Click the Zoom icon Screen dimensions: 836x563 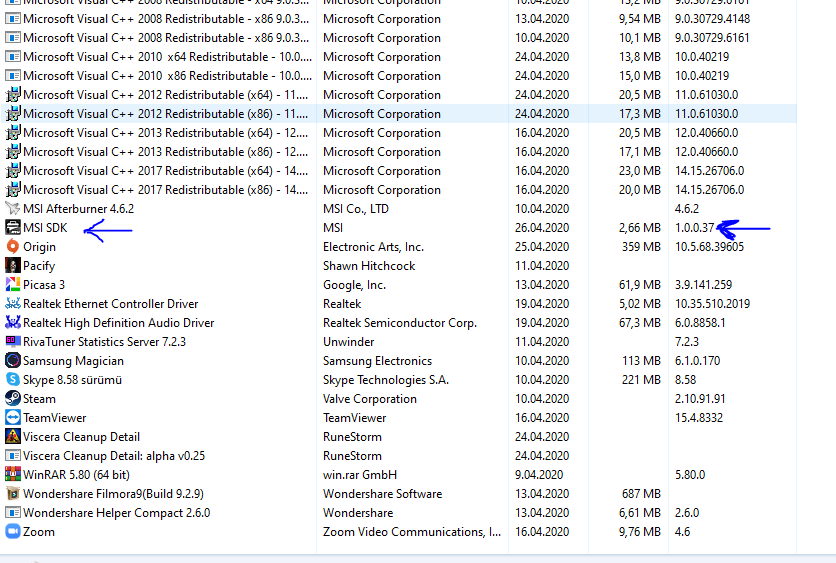pyautogui.click(x=13, y=532)
